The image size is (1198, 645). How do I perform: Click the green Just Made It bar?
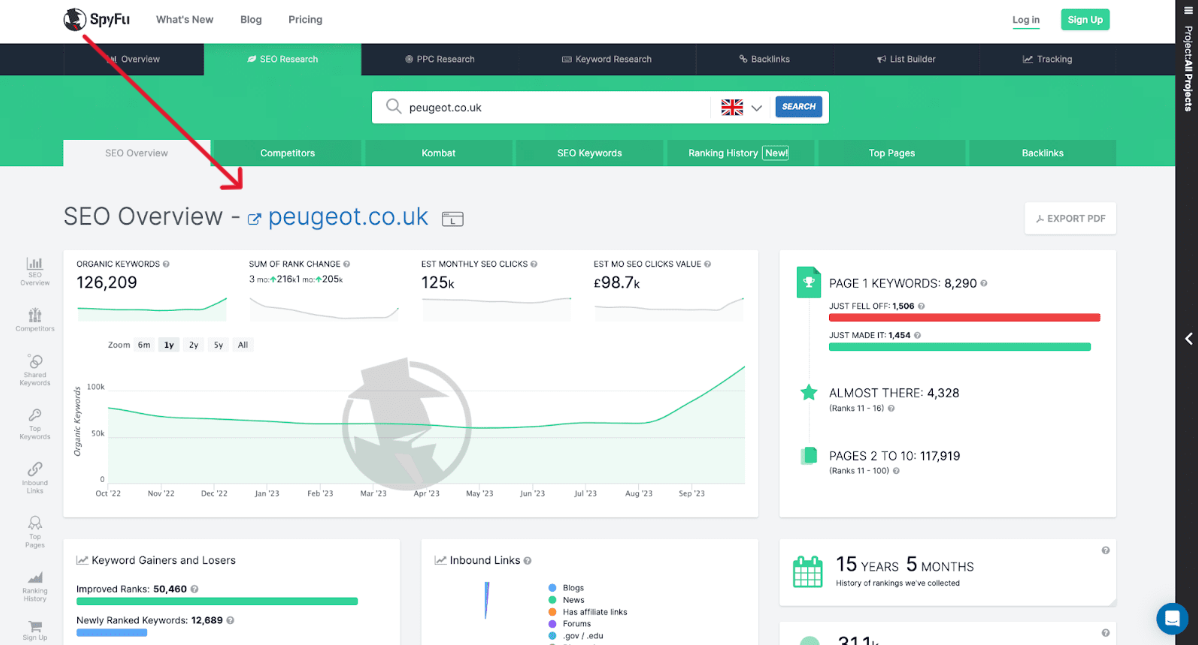click(960, 347)
